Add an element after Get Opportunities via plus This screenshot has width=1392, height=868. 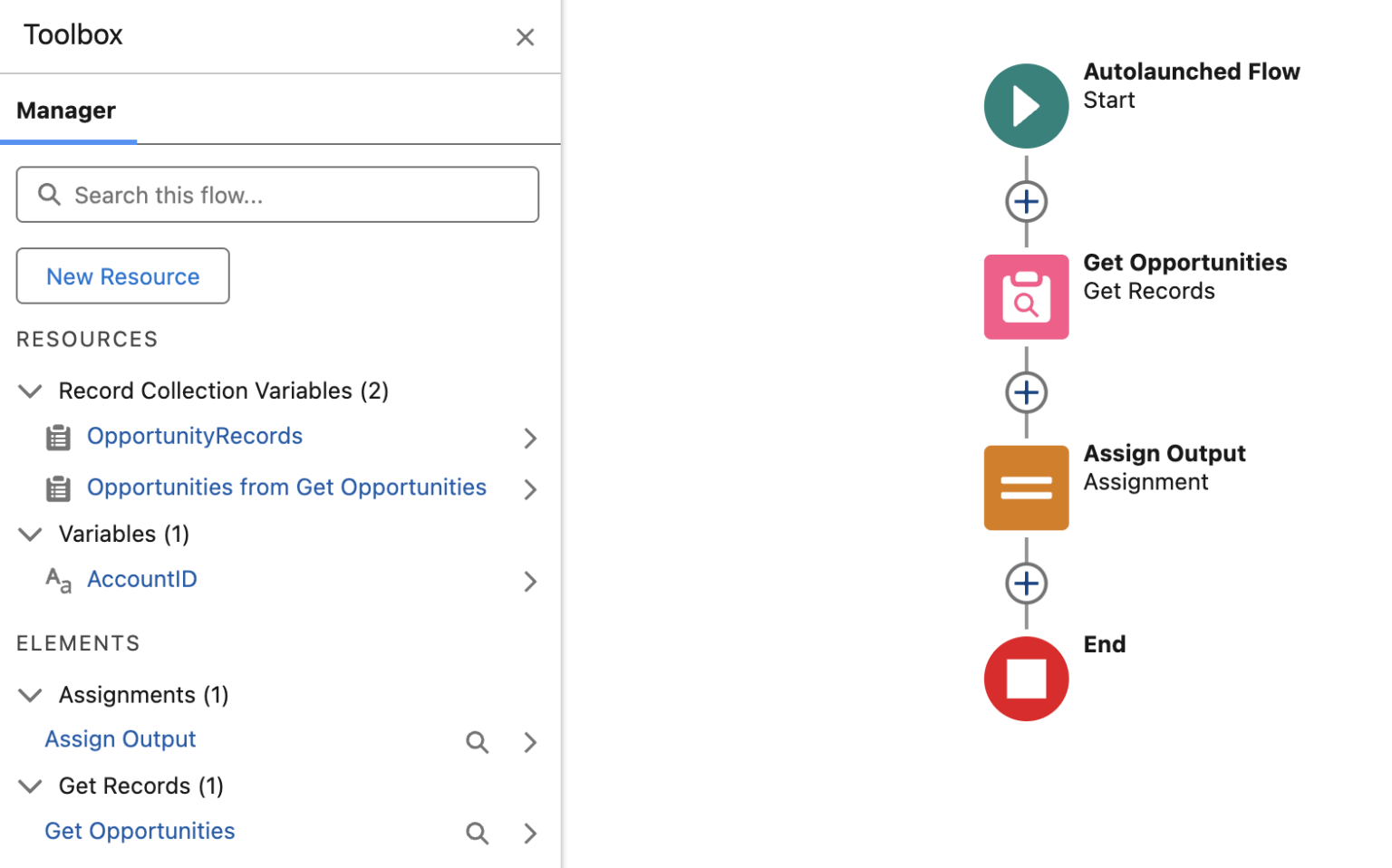1026,392
